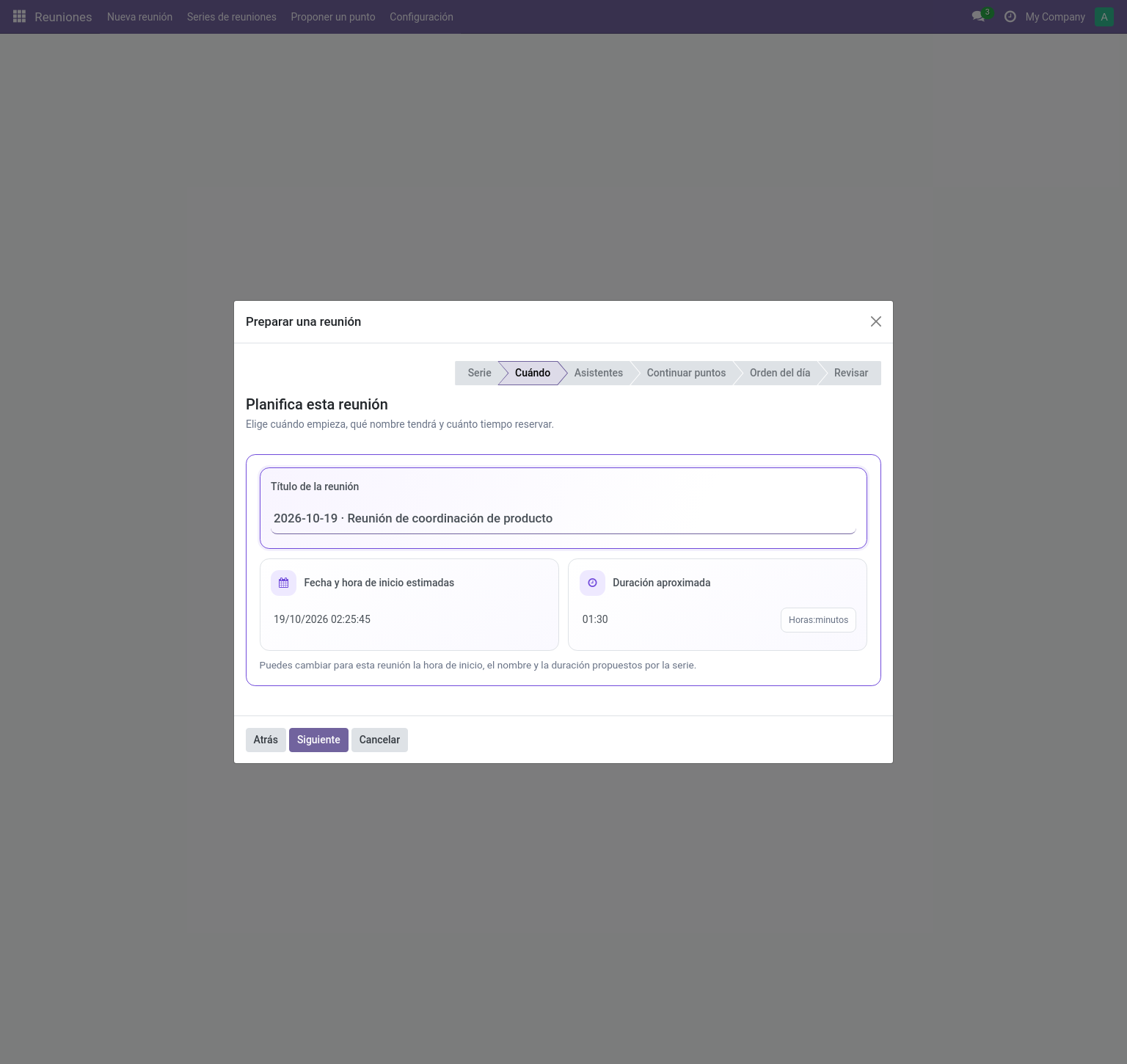Click the calendar icon beside start date
Image resolution: width=1127 pixels, height=1064 pixels.
pos(284,583)
